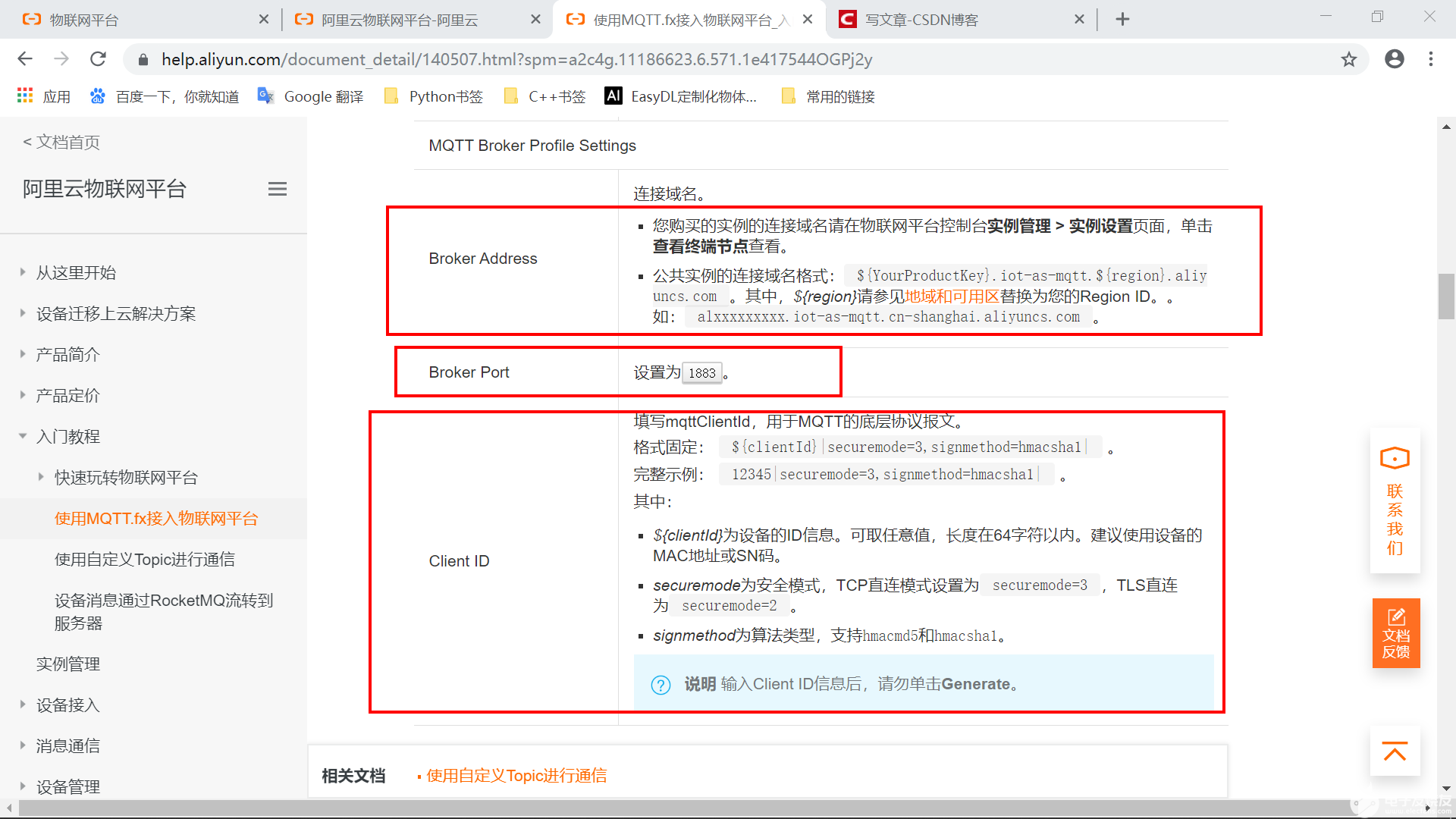Bookmark this page using the star icon
The width and height of the screenshot is (1456, 819).
(1348, 59)
